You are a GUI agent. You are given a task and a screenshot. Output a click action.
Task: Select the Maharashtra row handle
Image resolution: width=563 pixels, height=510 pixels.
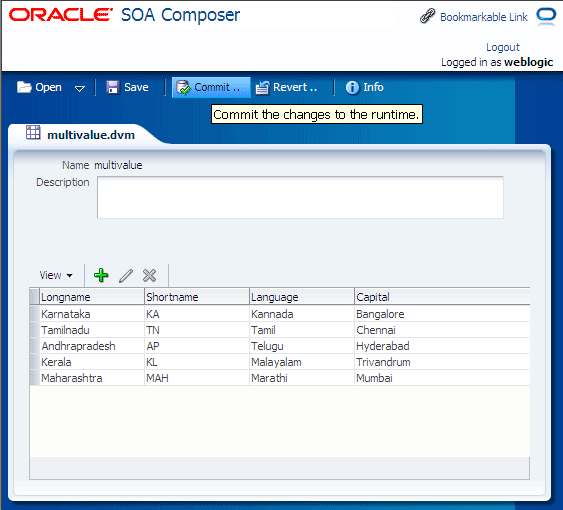pyautogui.click(x=34, y=378)
